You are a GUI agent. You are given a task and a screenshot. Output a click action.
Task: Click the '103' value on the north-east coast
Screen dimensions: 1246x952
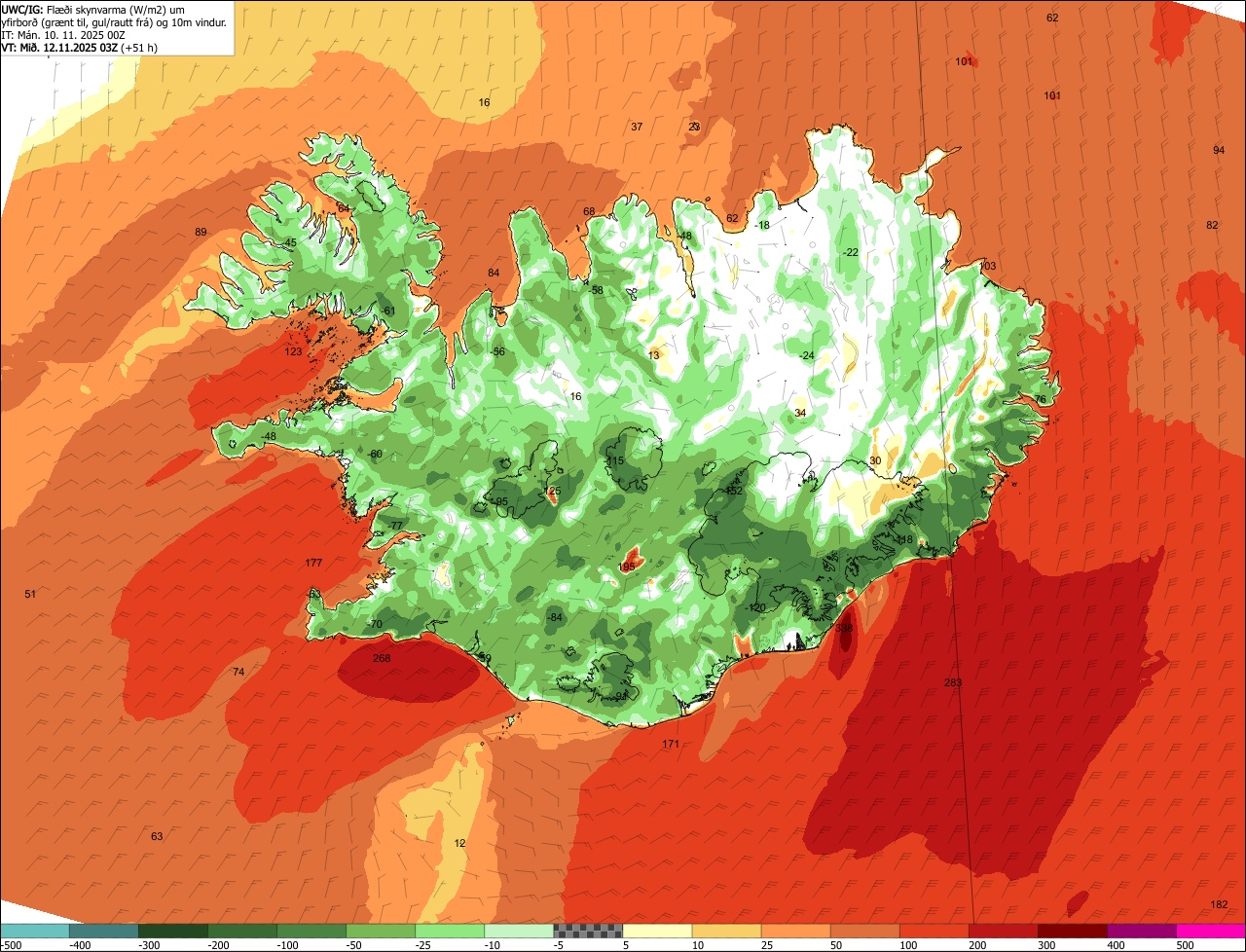pyautogui.click(x=988, y=266)
